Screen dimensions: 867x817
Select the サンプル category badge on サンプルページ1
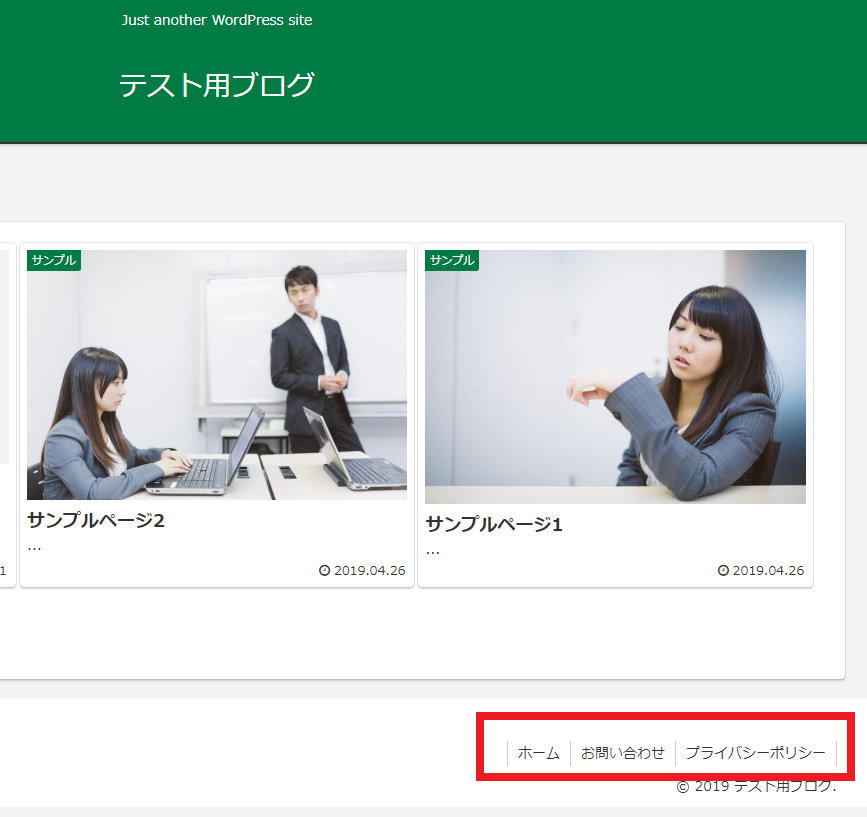pyautogui.click(x=452, y=260)
